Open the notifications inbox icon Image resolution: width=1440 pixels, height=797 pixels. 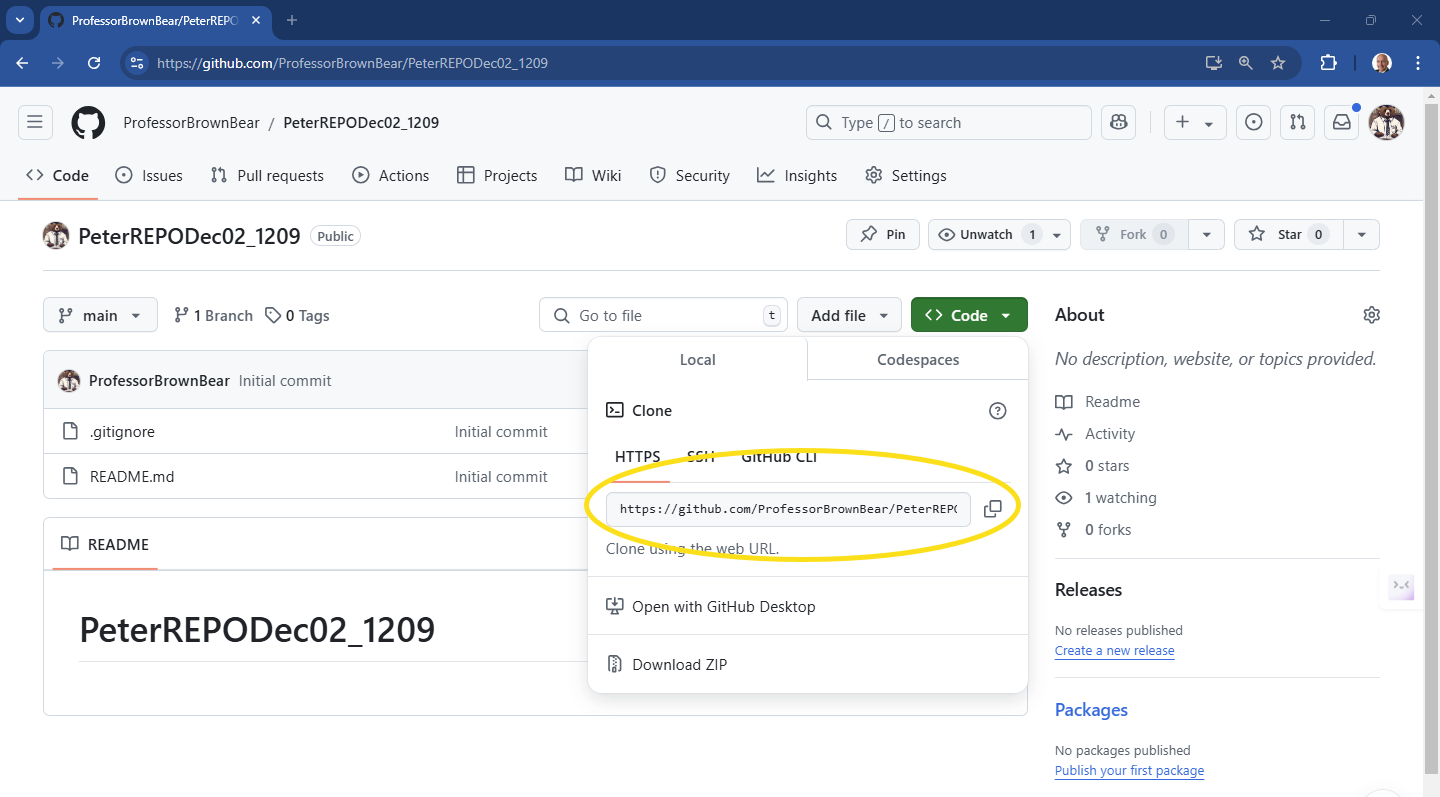click(x=1341, y=123)
